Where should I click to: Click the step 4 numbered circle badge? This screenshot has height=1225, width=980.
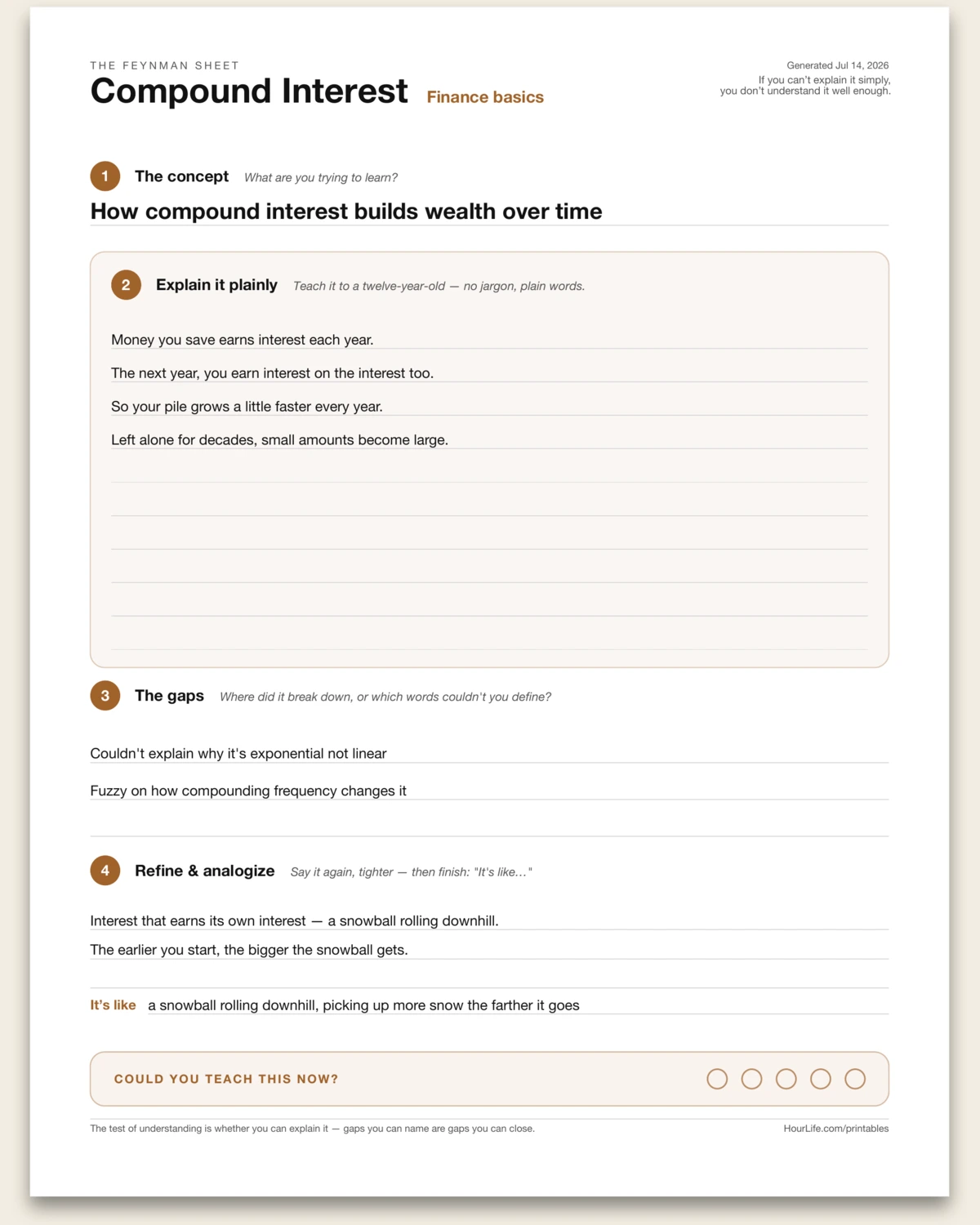(x=105, y=871)
